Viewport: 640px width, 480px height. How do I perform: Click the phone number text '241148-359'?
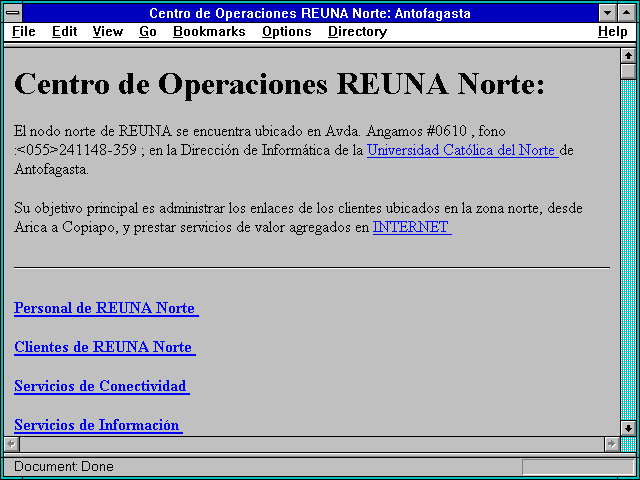[98, 150]
